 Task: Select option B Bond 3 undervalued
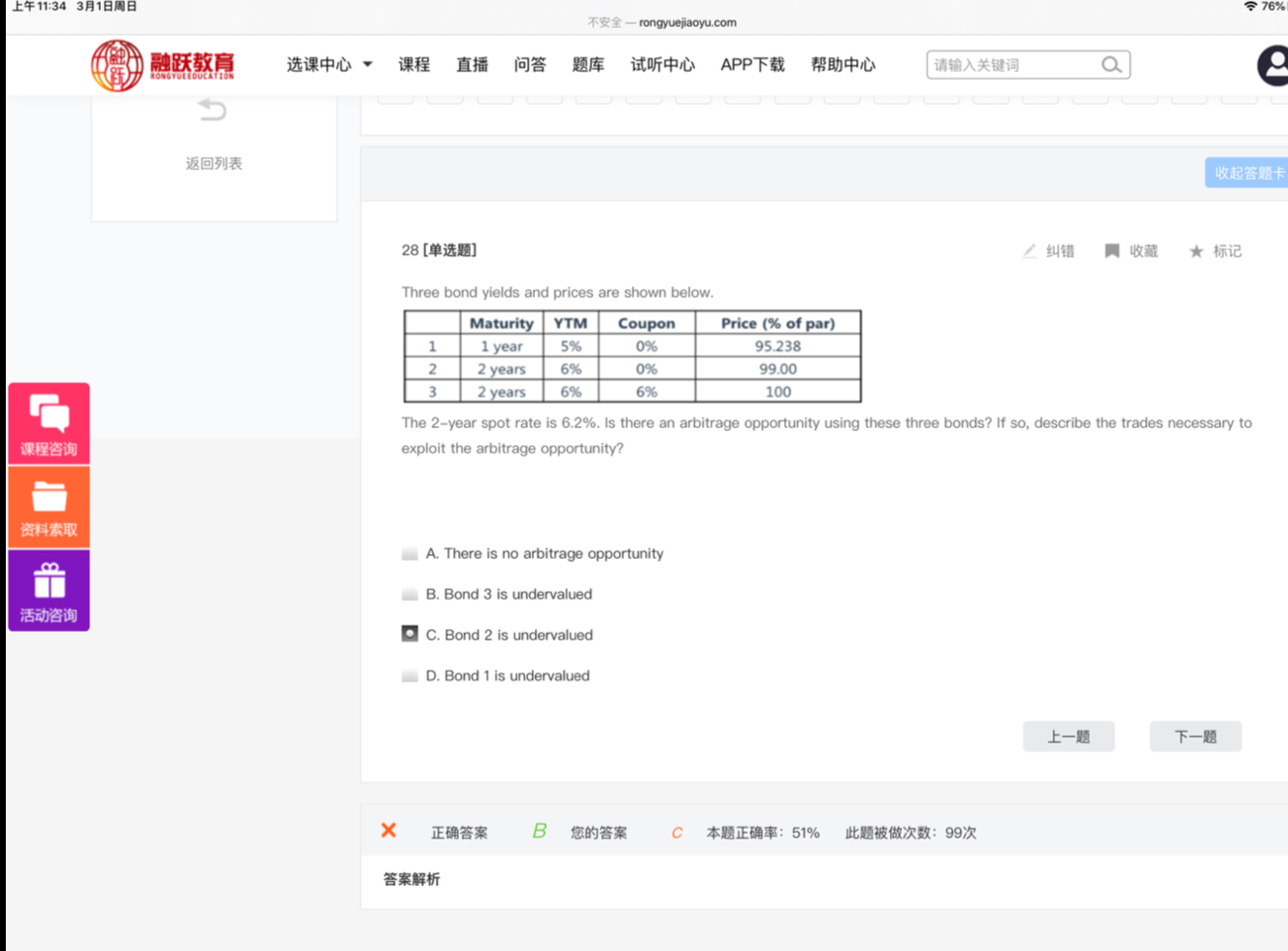(x=410, y=595)
